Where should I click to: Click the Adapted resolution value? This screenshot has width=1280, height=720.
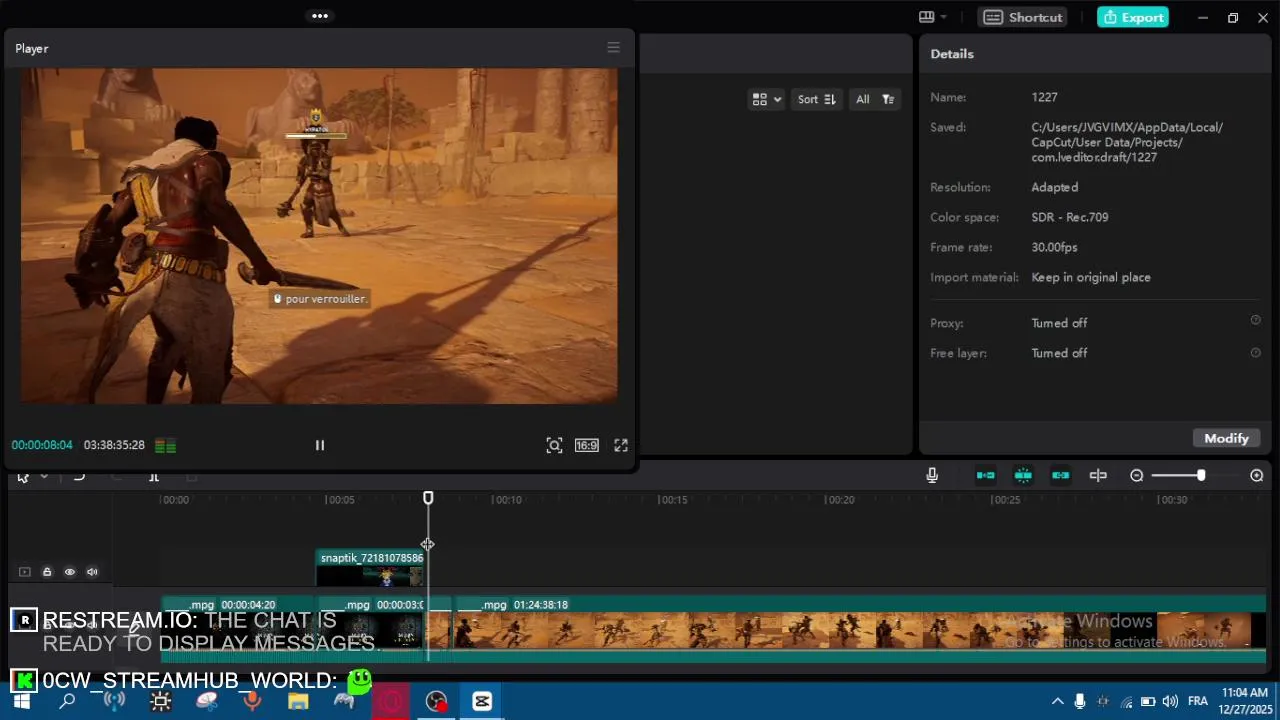1054,187
